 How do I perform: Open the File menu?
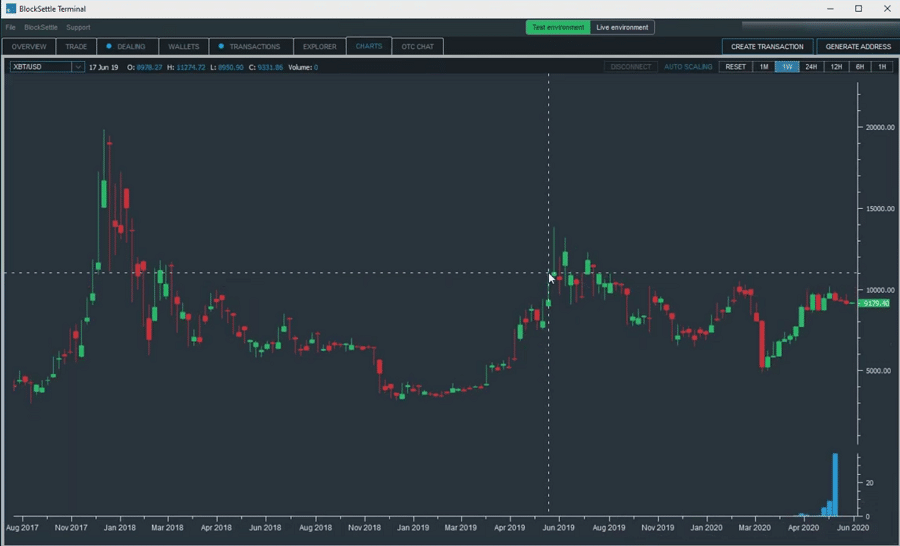pos(11,27)
